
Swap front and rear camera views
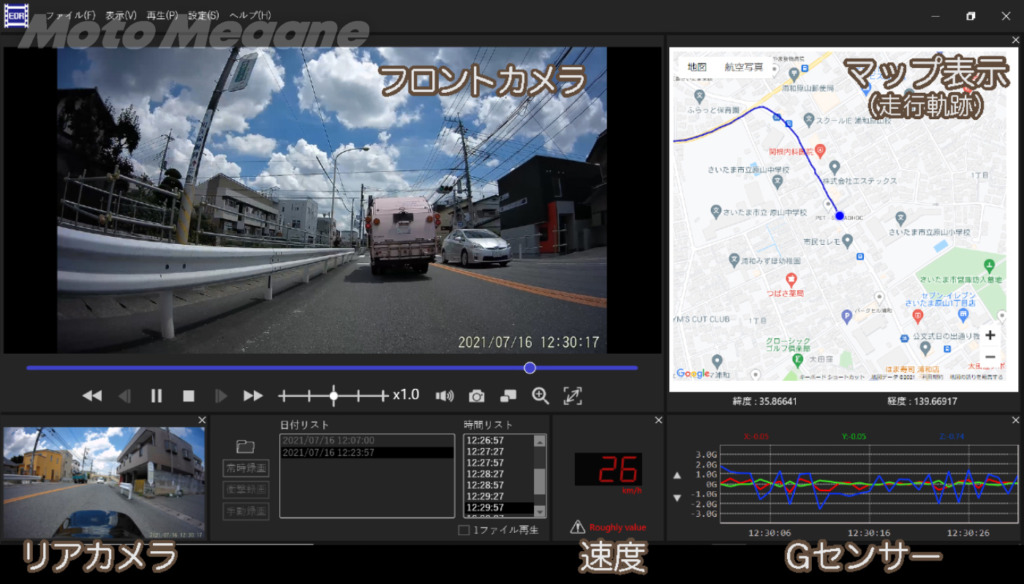[508, 396]
